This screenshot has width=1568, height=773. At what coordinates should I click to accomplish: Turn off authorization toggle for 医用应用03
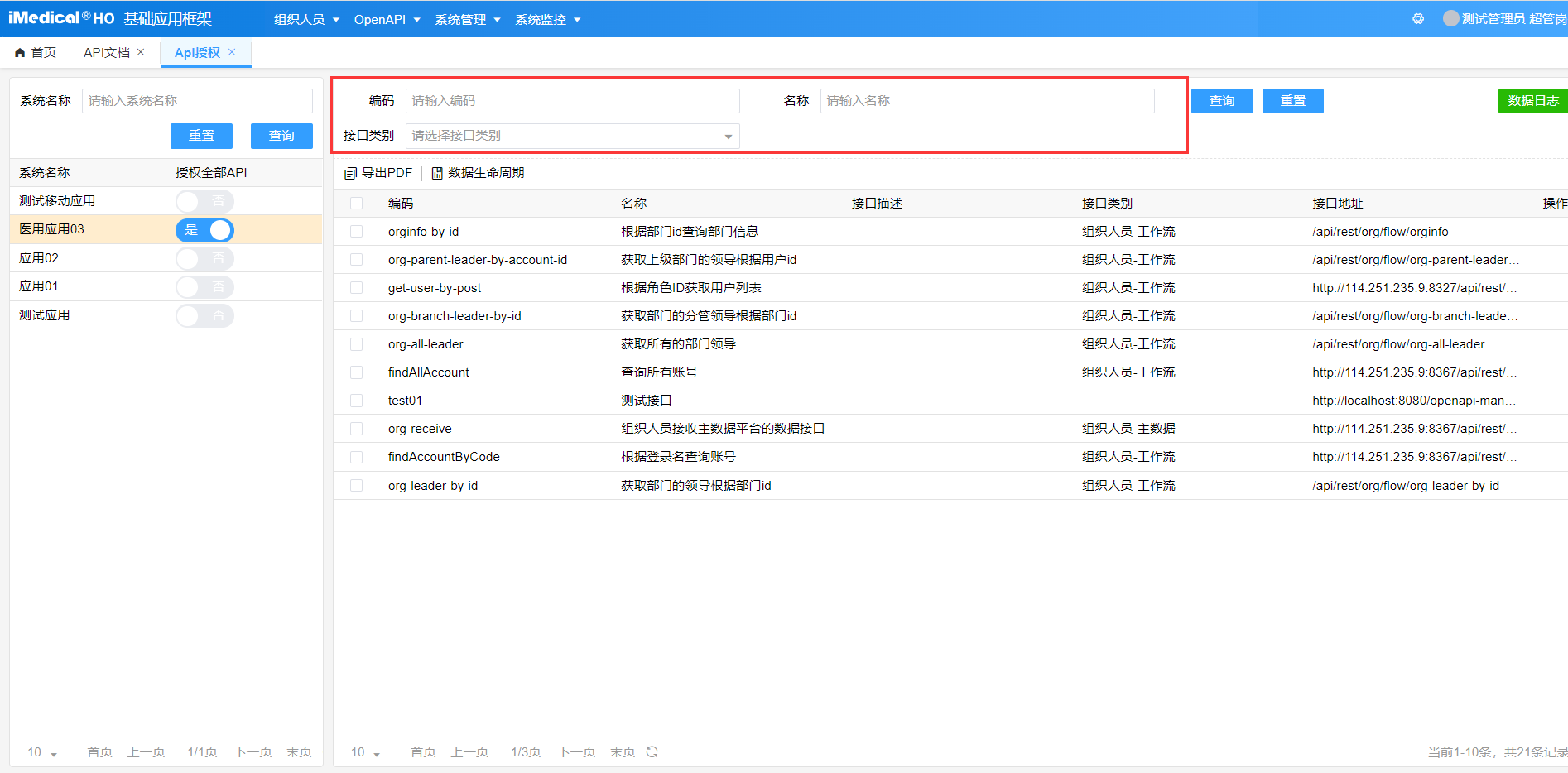click(x=204, y=230)
